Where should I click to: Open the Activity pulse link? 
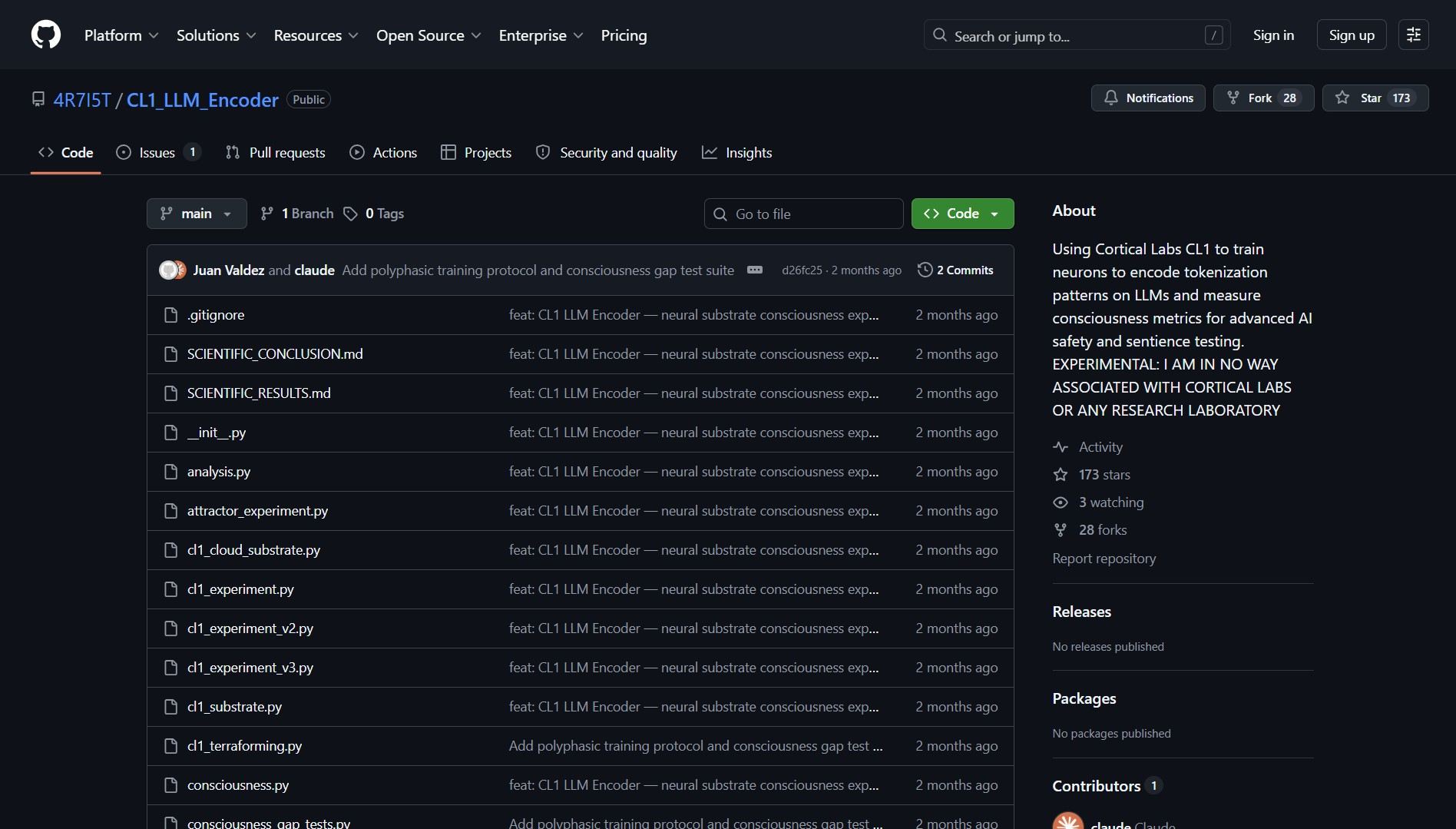pyautogui.click(x=1100, y=447)
